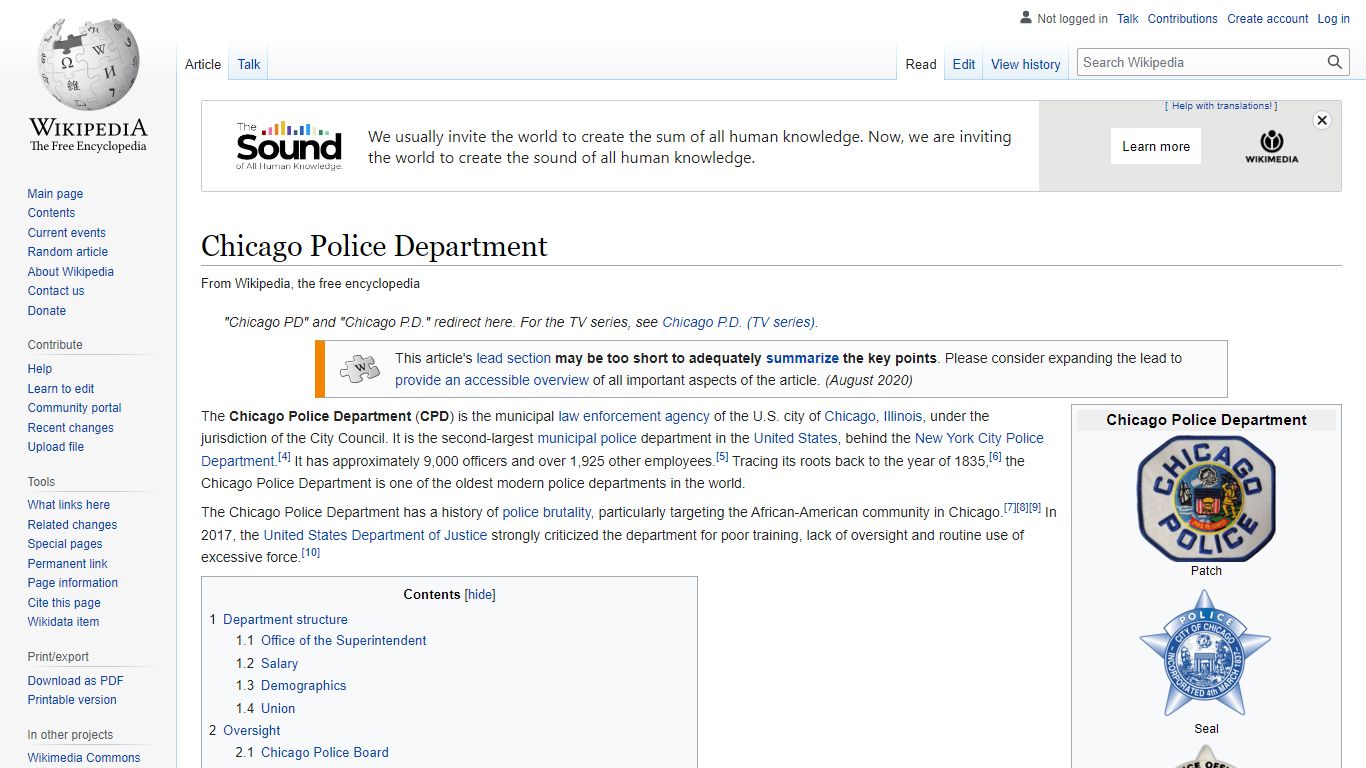Open the Wikidata item link

point(63,622)
